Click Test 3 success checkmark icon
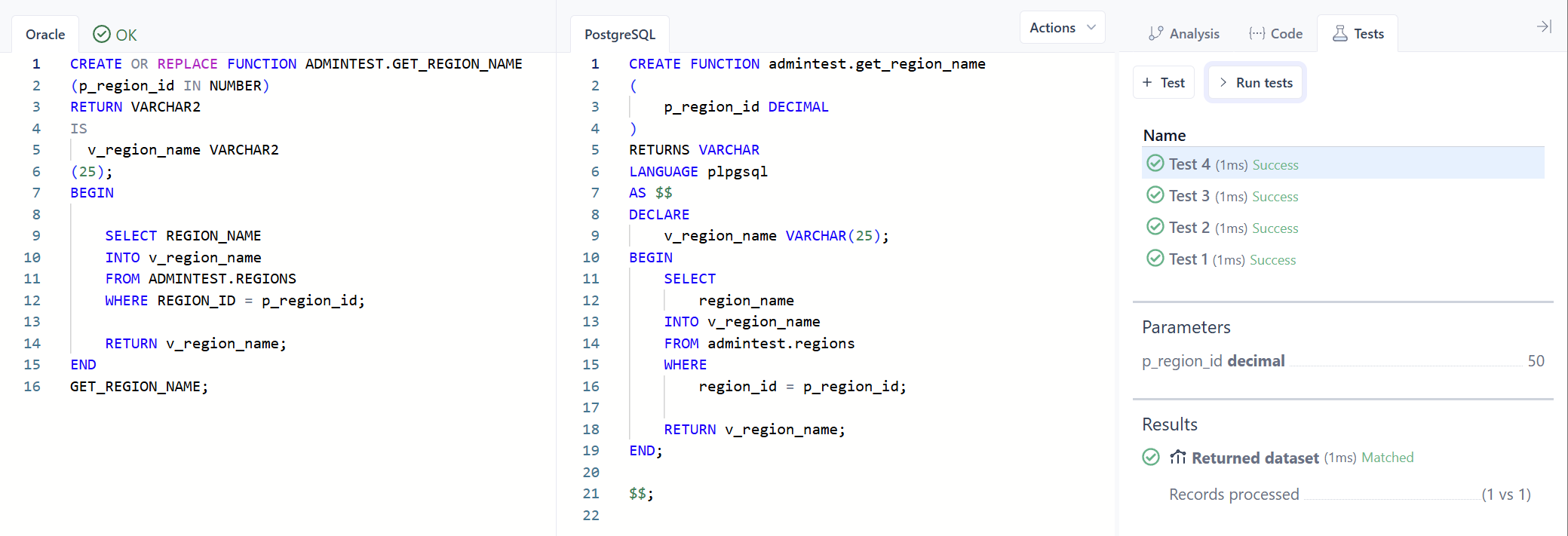 click(1155, 195)
